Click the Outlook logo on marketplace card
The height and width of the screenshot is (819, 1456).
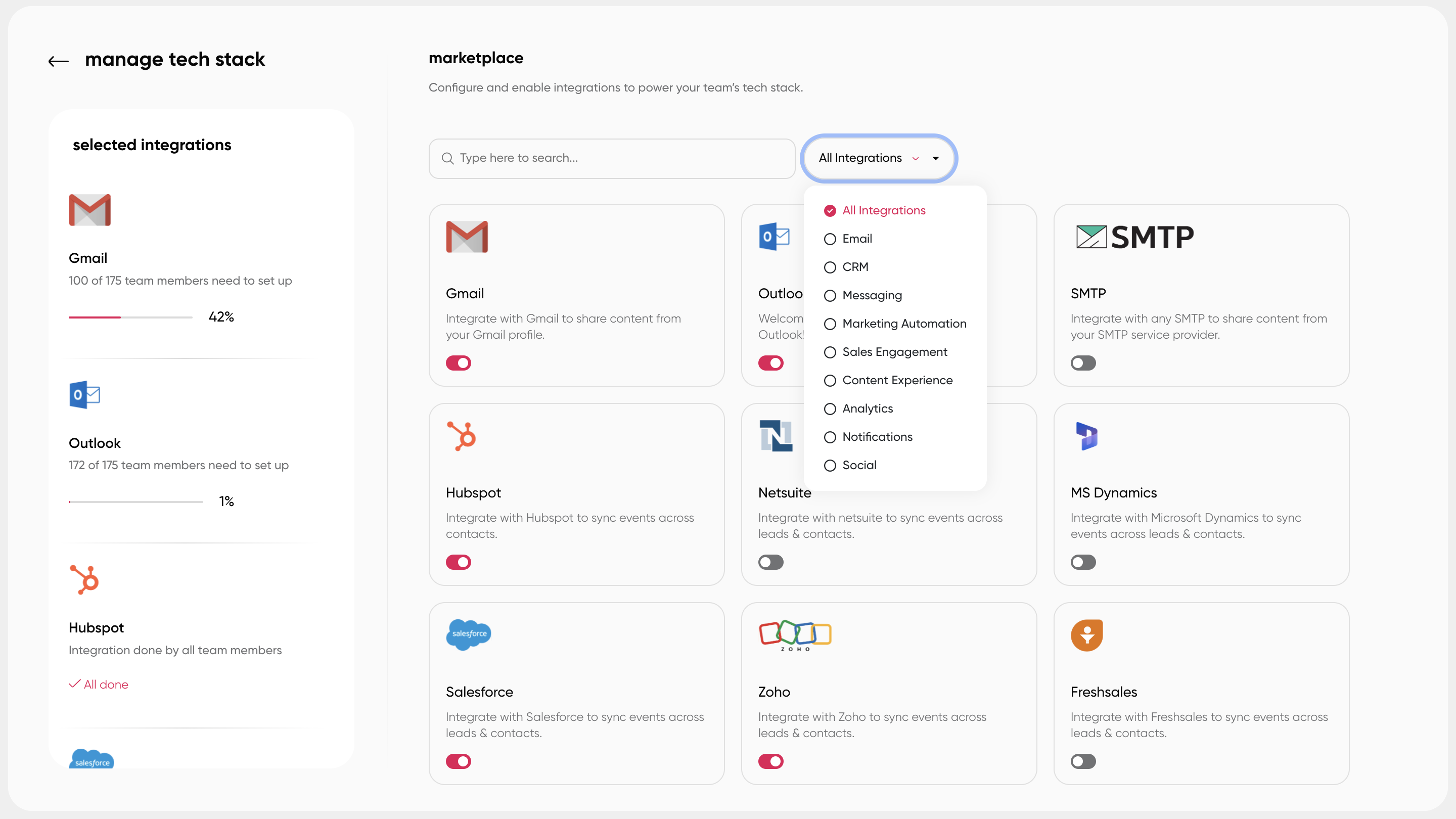[x=774, y=237]
